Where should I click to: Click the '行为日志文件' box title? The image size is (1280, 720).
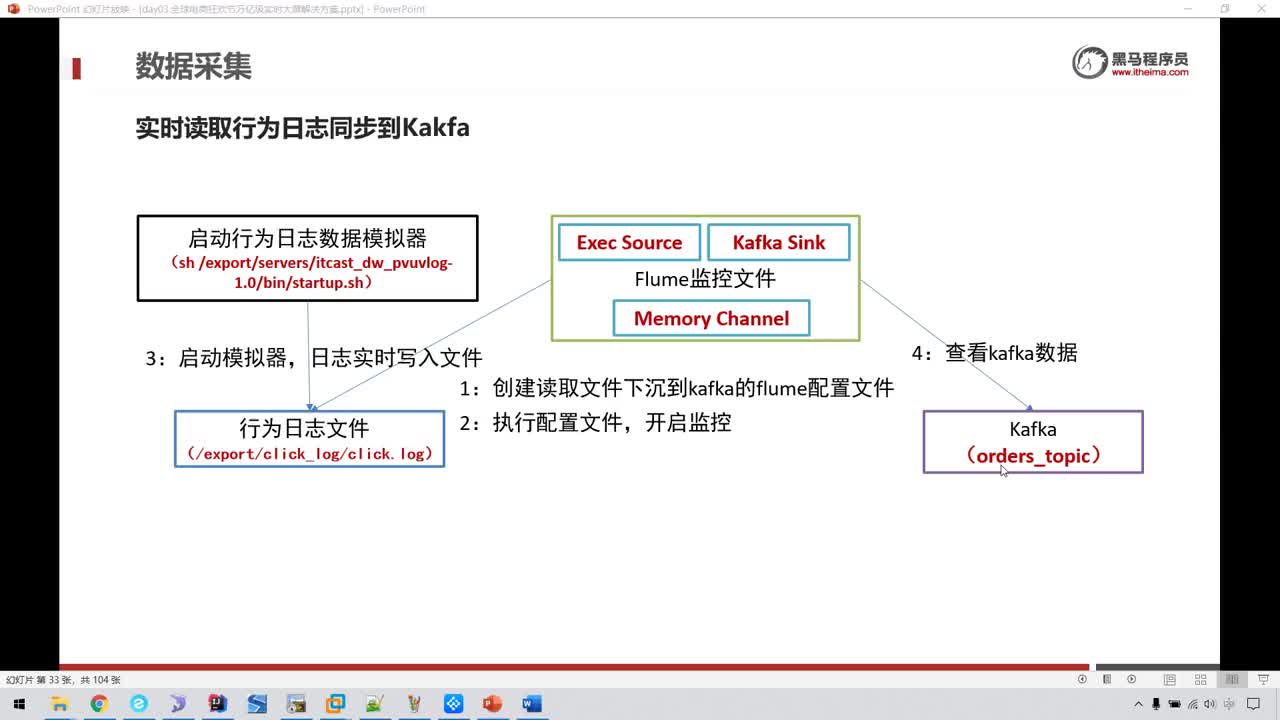(x=304, y=428)
